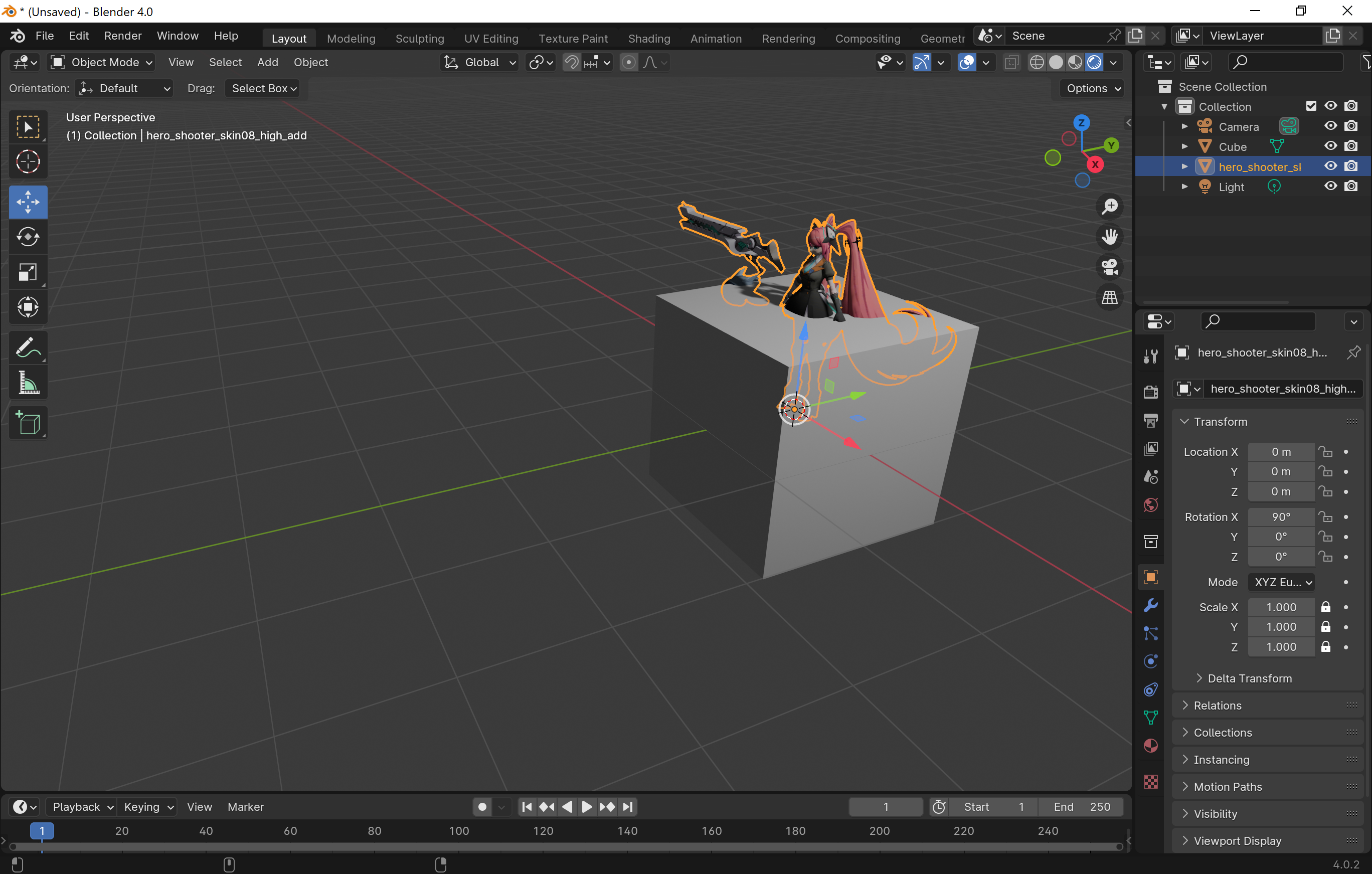Hide Camera in viewport via eye icon

(1330, 126)
